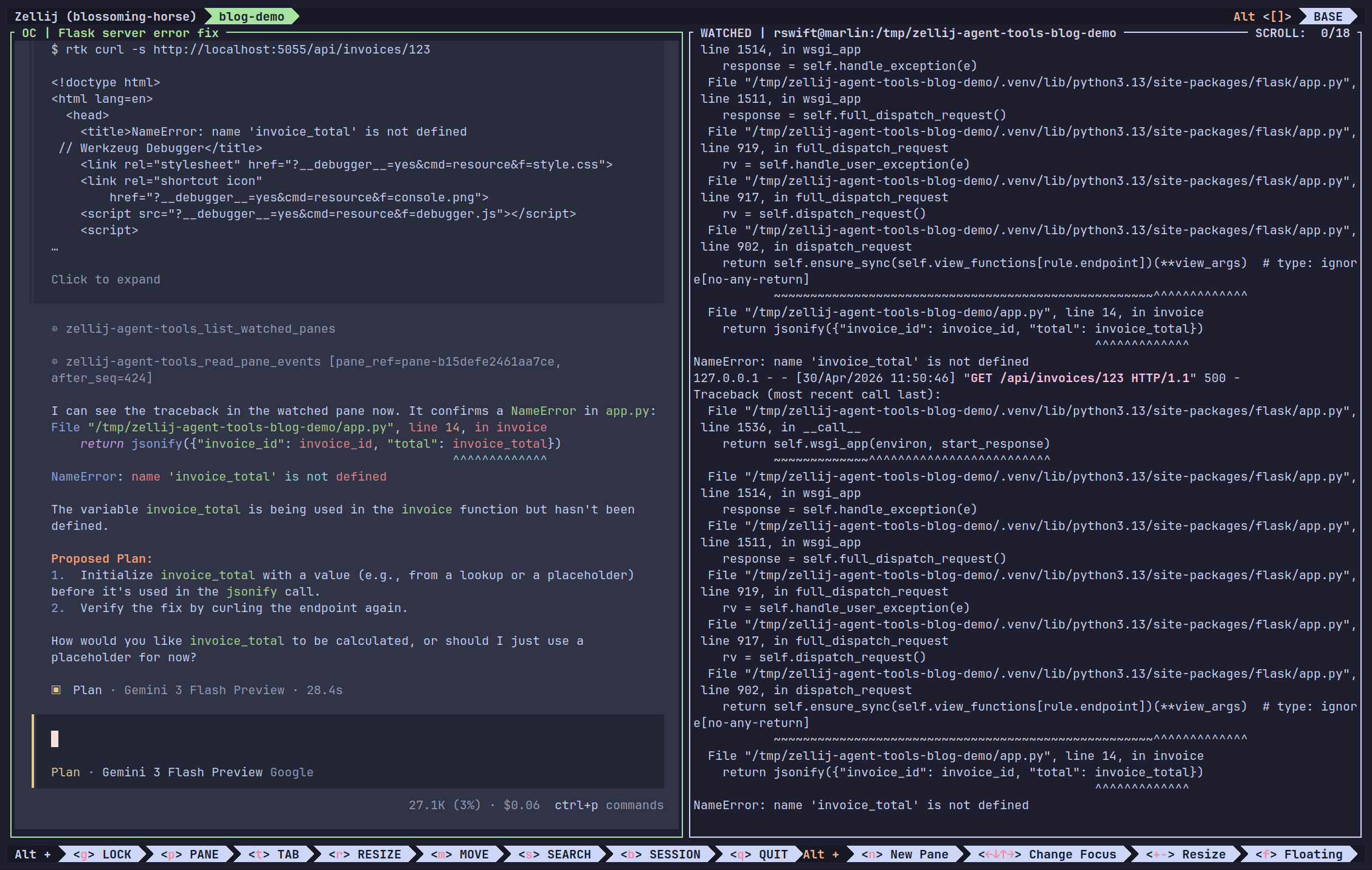Click plan step '1. Initialize invoice_total with a value'
The image size is (1372, 870).
[343, 583]
